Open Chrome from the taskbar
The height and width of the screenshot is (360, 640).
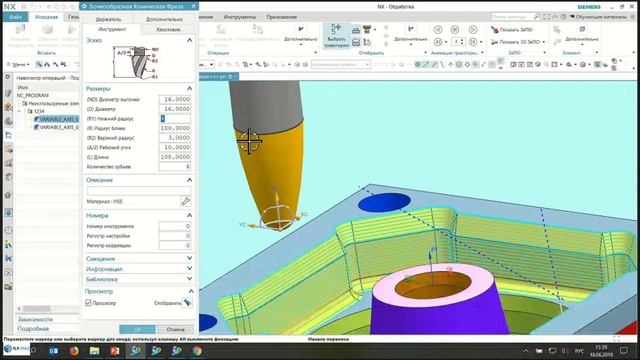pyautogui.click(x=197, y=351)
